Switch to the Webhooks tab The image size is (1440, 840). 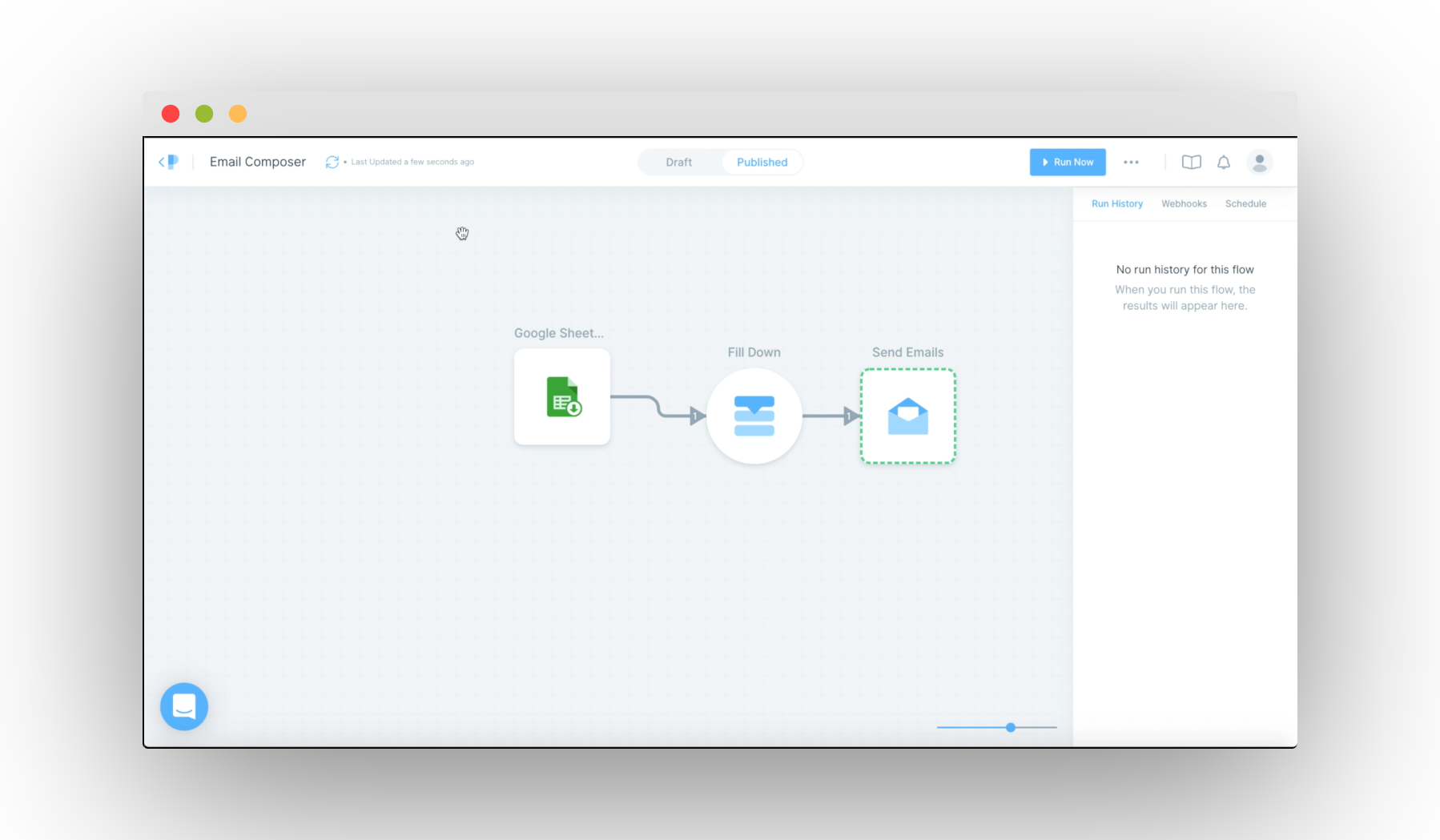click(1184, 204)
